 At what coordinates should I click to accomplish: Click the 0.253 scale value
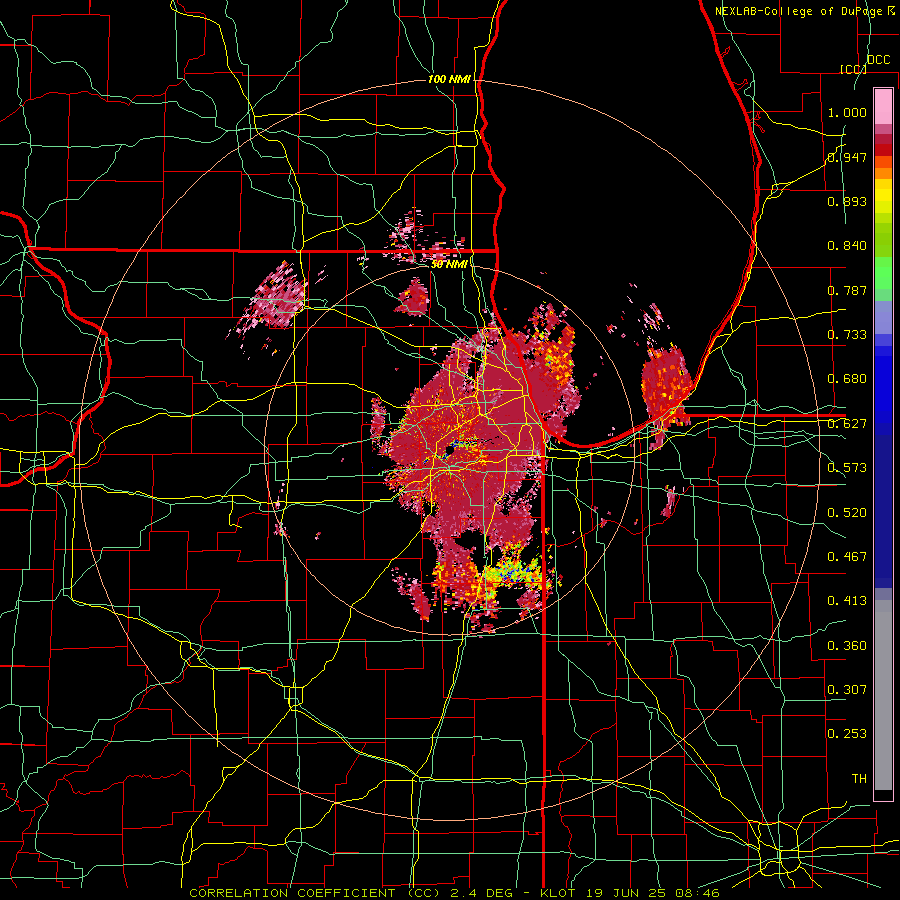point(847,734)
